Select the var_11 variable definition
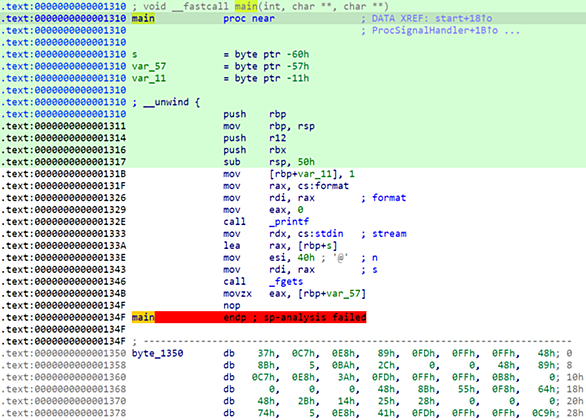The height and width of the screenshot is (420, 586). [x=149, y=78]
